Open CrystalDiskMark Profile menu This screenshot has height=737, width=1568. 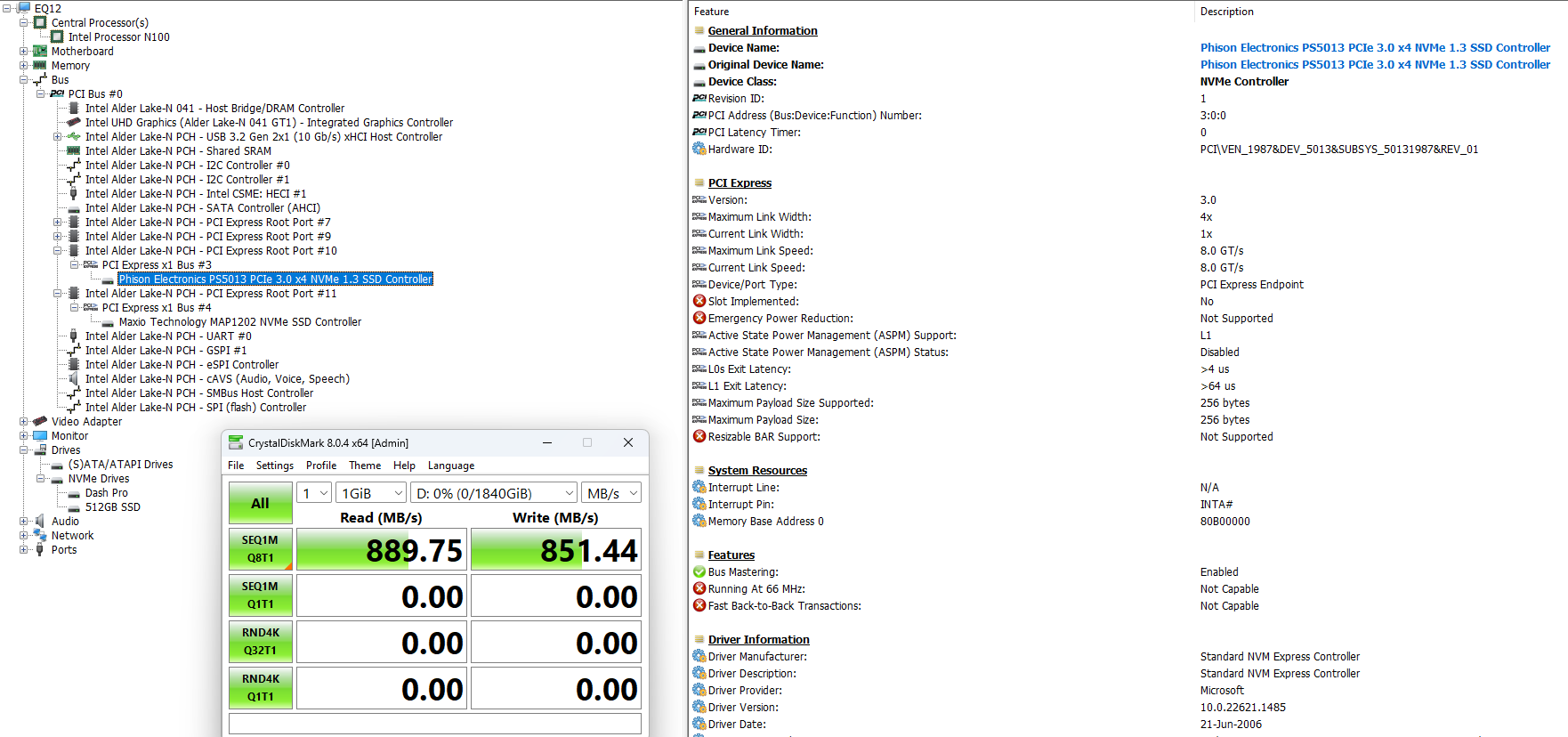(x=321, y=466)
